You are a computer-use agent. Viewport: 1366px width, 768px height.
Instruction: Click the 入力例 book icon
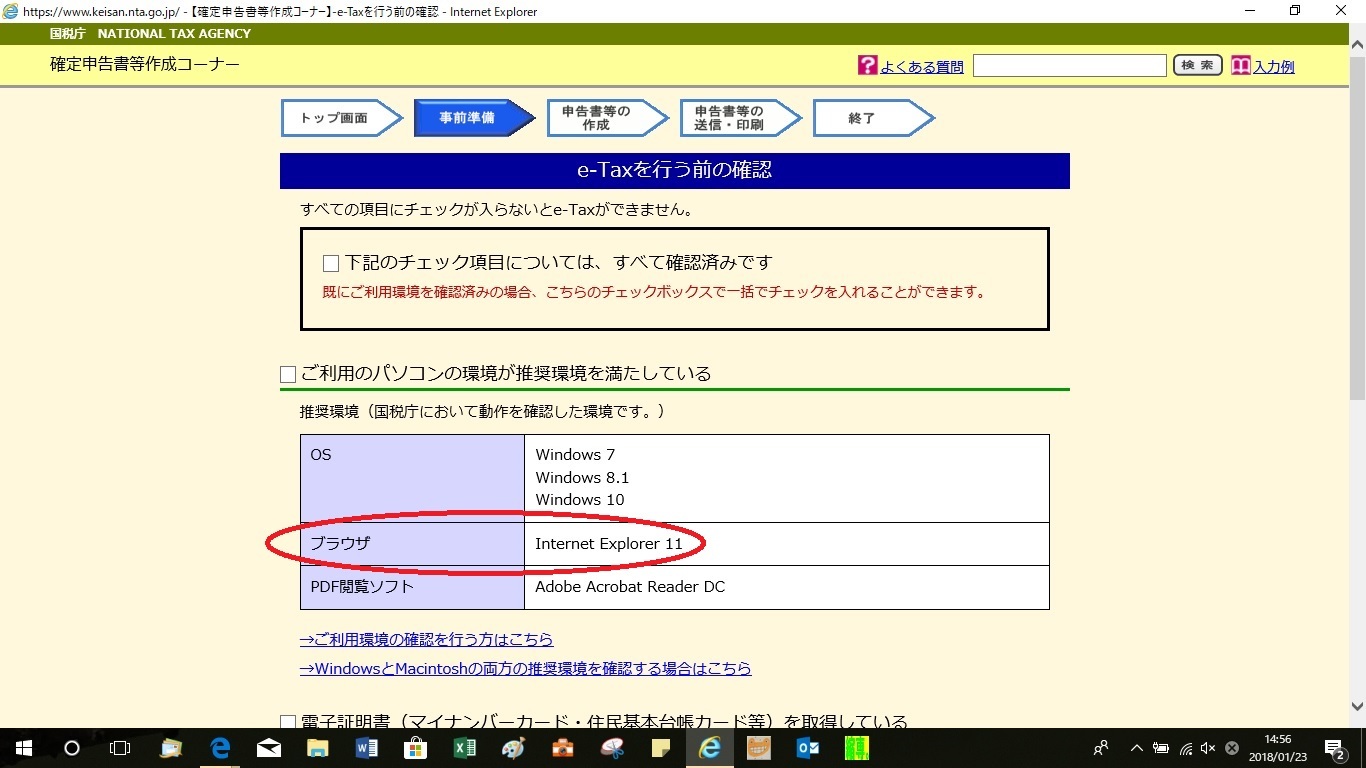pos(1241,66)
